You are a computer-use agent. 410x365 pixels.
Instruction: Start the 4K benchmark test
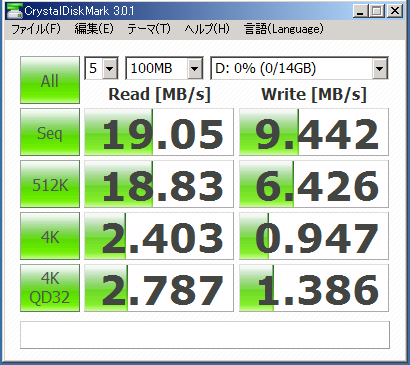(x=50, y=236)
